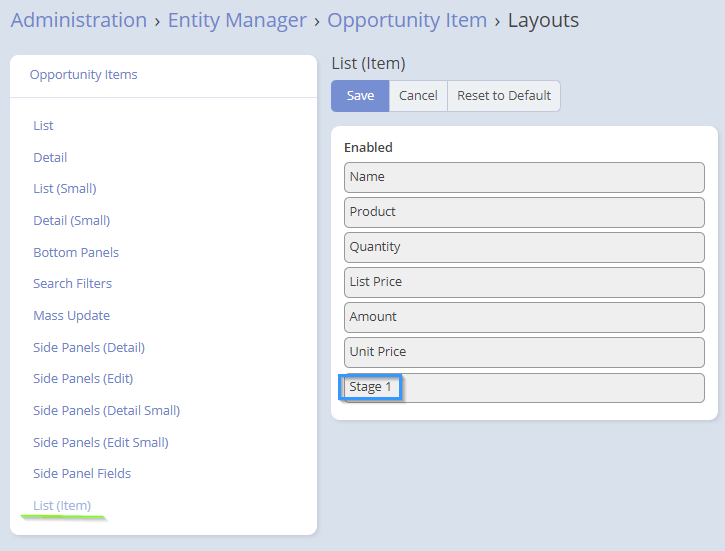Select Mass Update layout

(x=72, y=316)
